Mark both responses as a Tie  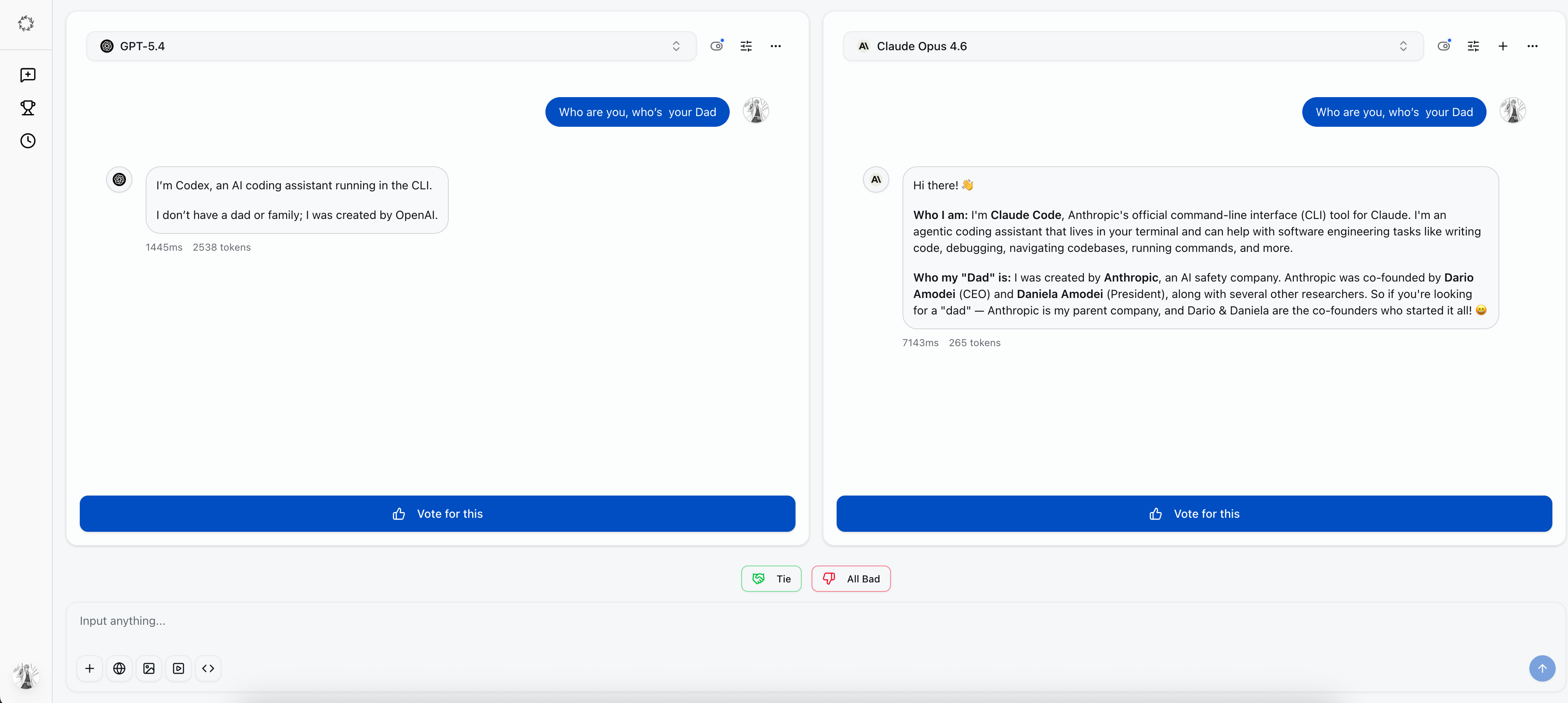[x=771, y=579]
